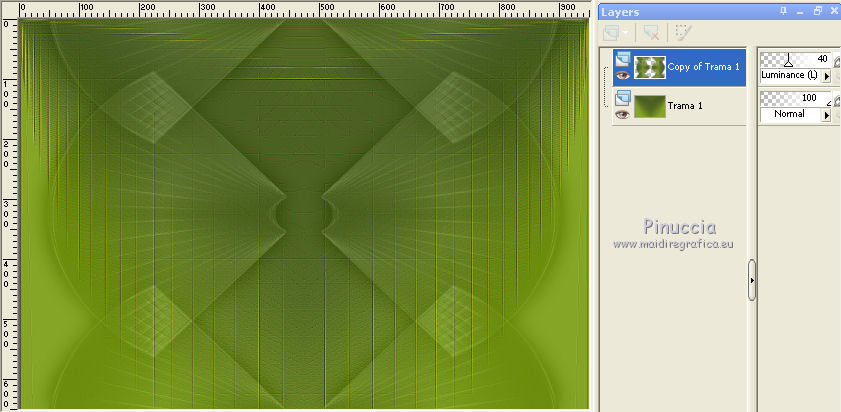The image size is (841, 412).
Task: Adjust the Trama 1 opacity slider at 100
Action: pos(795,98)
